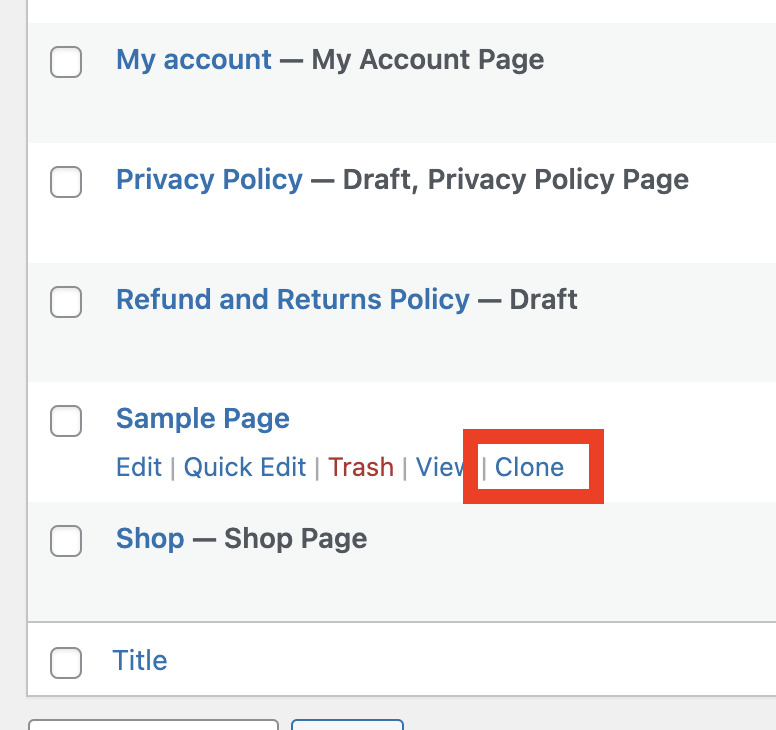The image size is (776, 730).
Task: Check the Refund and Returns Policy row
Action: 66,302
